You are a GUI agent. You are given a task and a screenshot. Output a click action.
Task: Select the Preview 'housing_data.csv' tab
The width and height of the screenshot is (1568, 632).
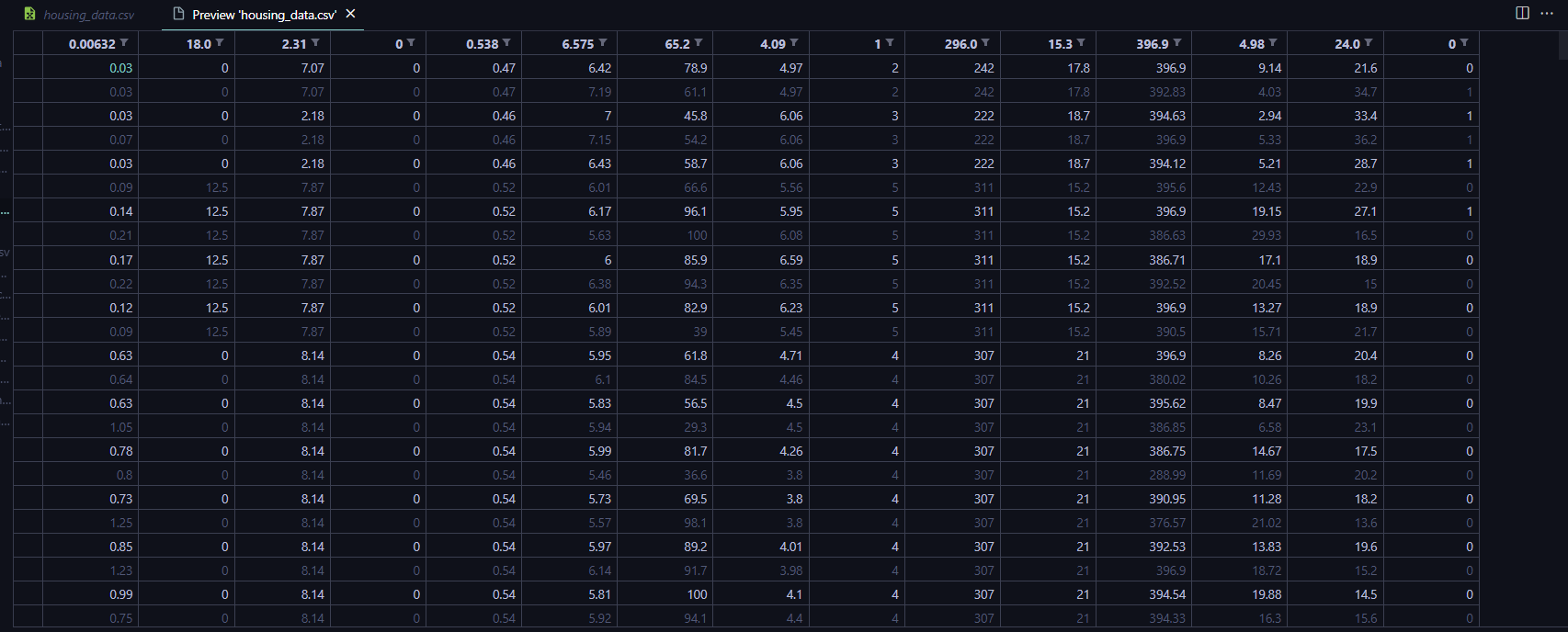coord(264,15)
